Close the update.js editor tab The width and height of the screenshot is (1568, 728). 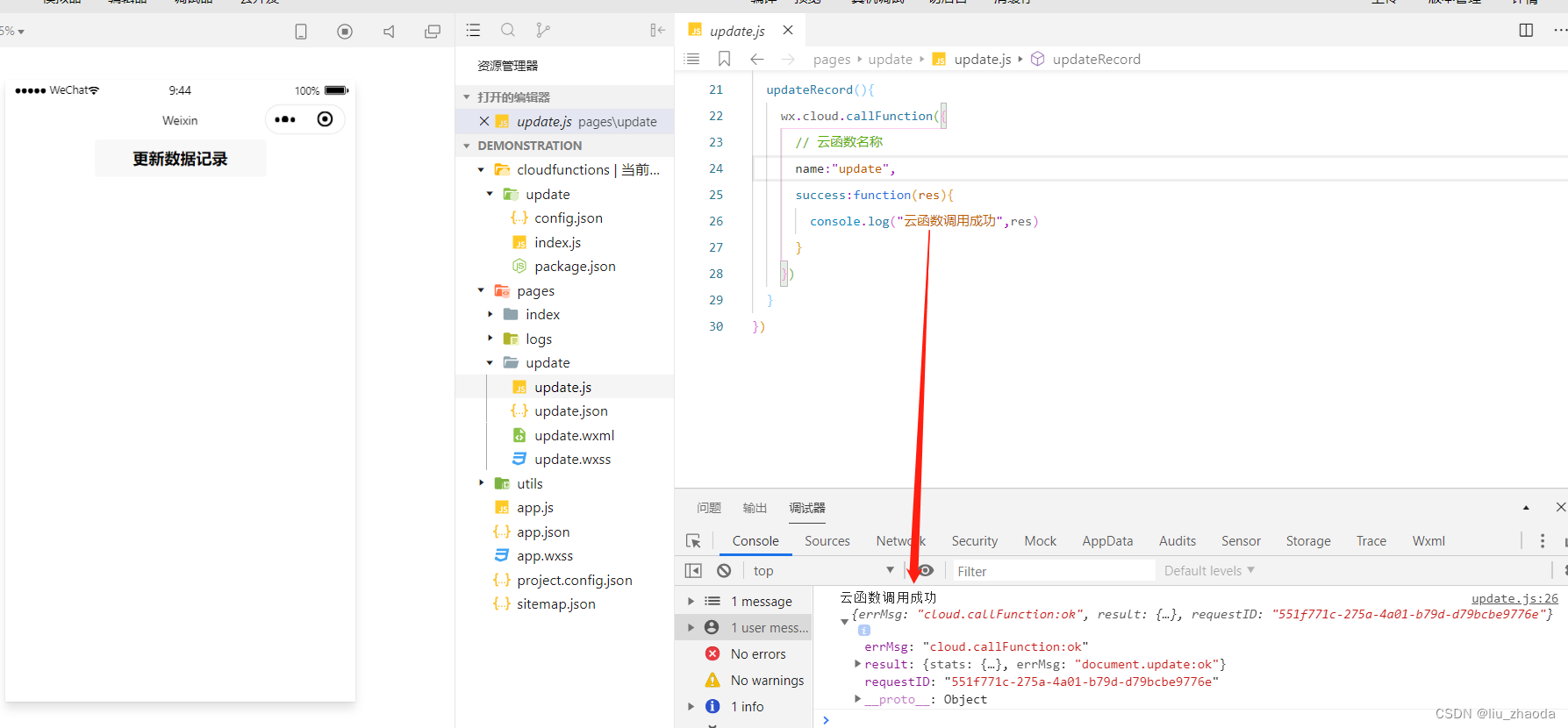tap(788, 30)
